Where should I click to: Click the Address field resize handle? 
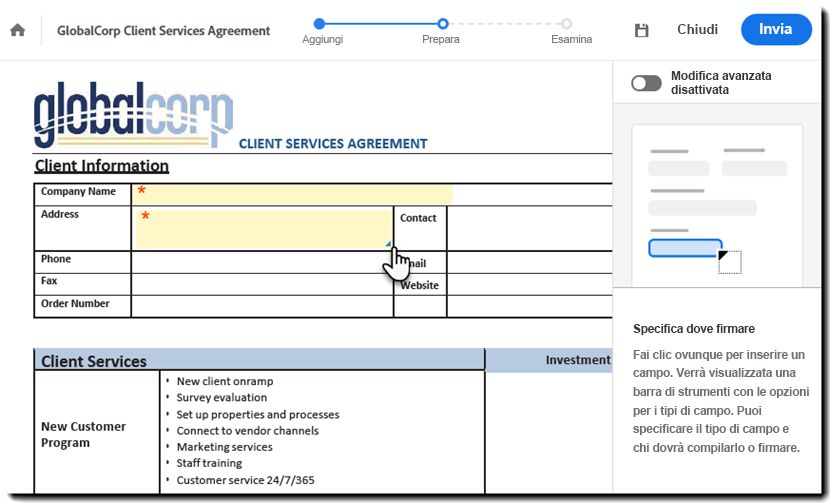click(x=389, y=244)
